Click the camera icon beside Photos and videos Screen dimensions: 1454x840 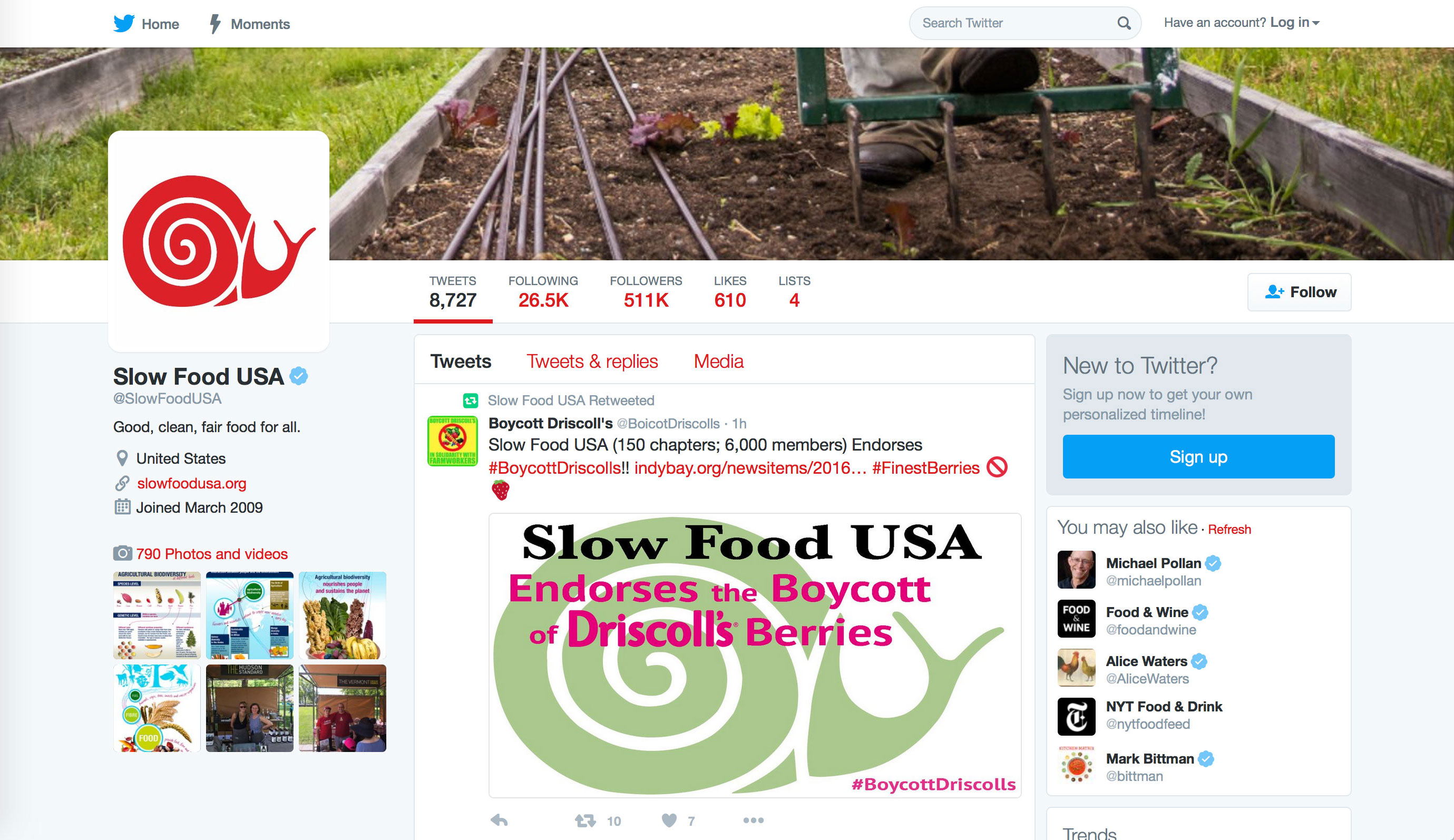click(122, 553)
